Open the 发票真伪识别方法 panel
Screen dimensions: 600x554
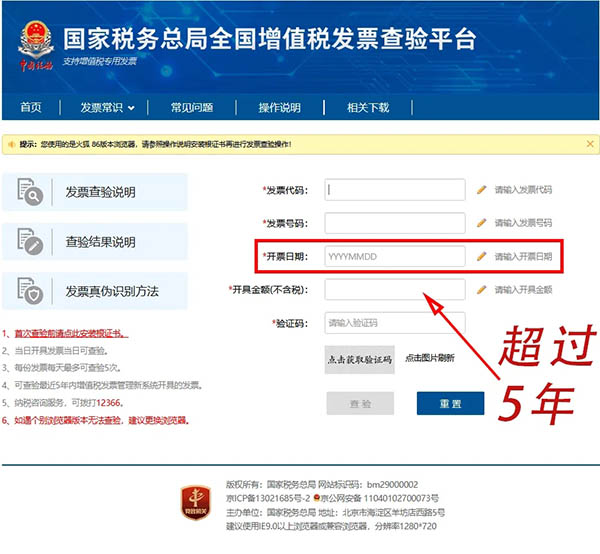tap(95, 291)
